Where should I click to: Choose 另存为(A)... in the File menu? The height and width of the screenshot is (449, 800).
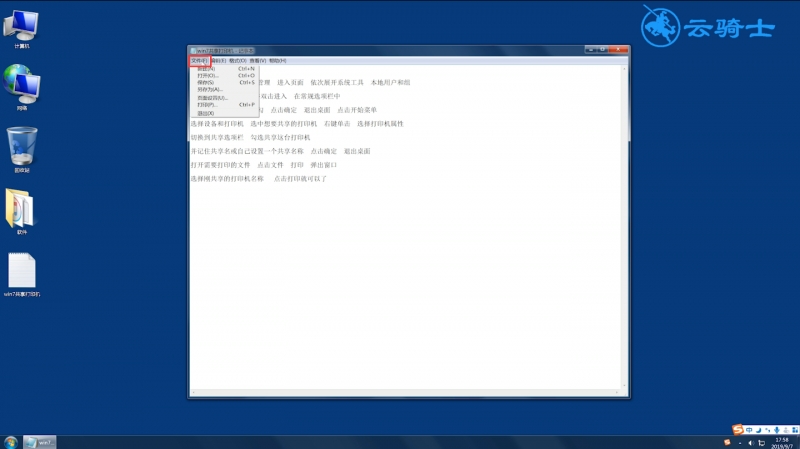pyautogui.click(x=224, y=89)
